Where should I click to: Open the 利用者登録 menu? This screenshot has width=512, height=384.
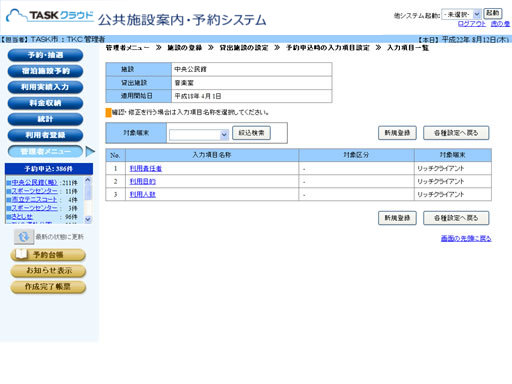[45, 135]
